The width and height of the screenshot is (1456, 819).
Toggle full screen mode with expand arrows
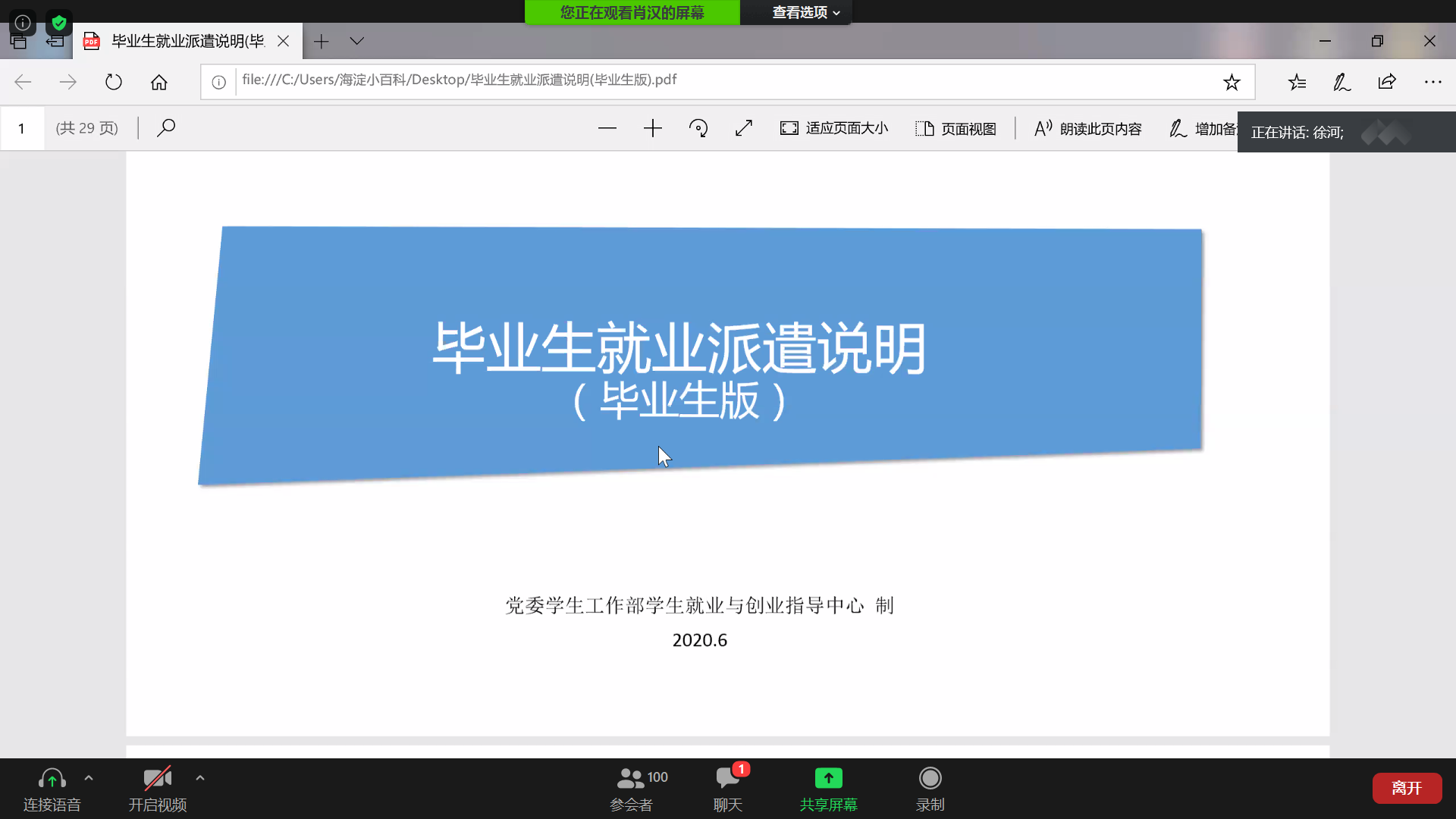[x=743, y=128]
